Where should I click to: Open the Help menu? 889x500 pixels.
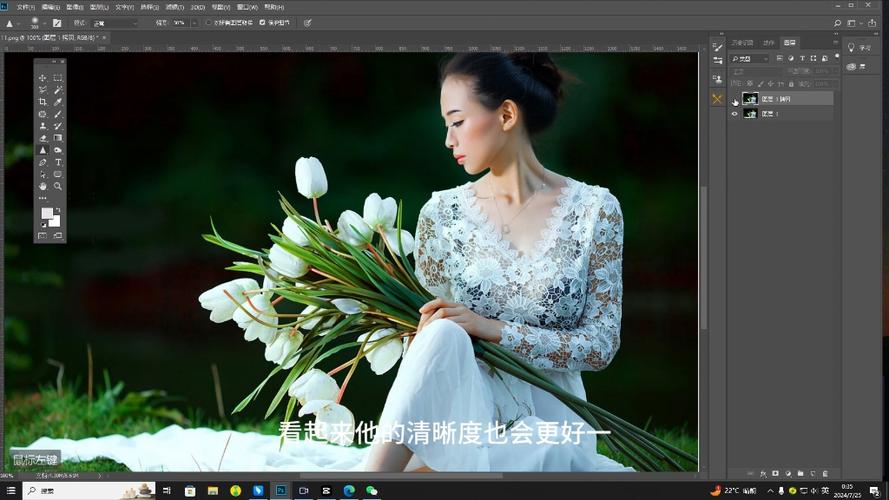click(274, 7)
